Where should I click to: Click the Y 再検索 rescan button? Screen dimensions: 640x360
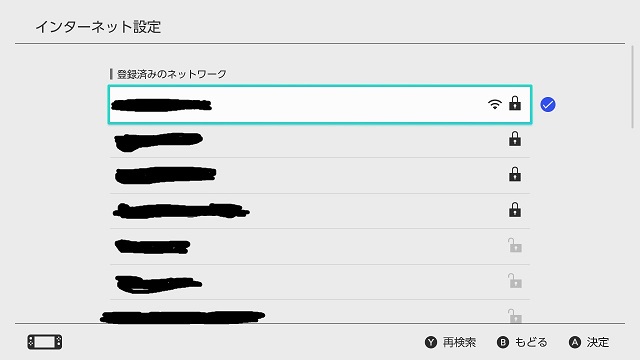pos(450,342)
